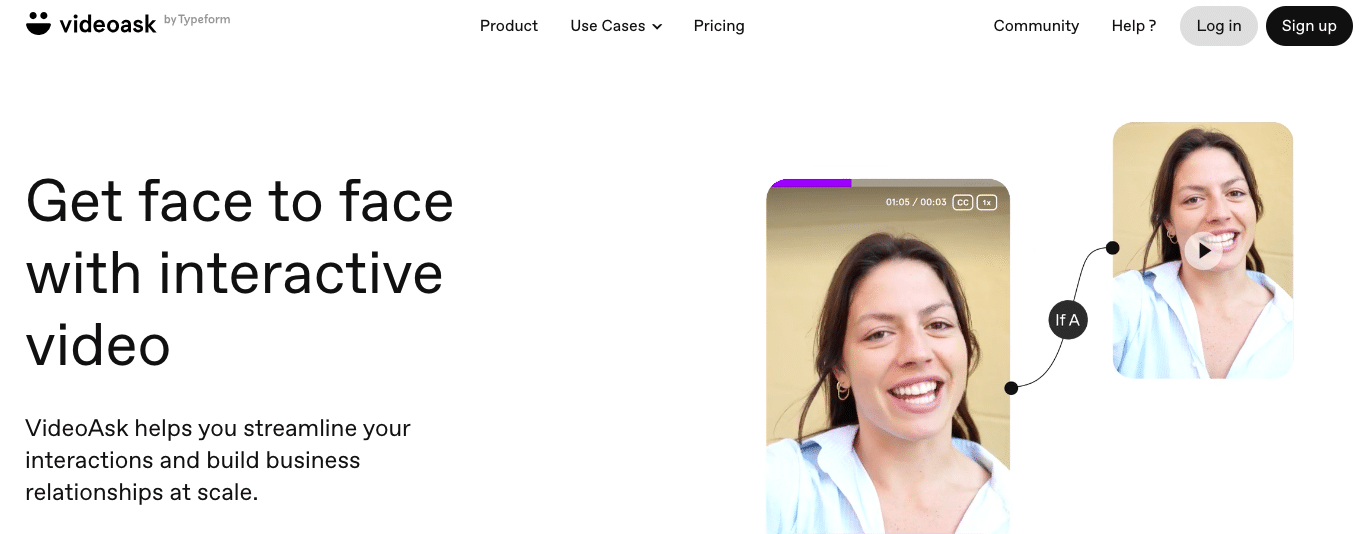
Task: Open the Help ? link
Action: pos(1134,26)
